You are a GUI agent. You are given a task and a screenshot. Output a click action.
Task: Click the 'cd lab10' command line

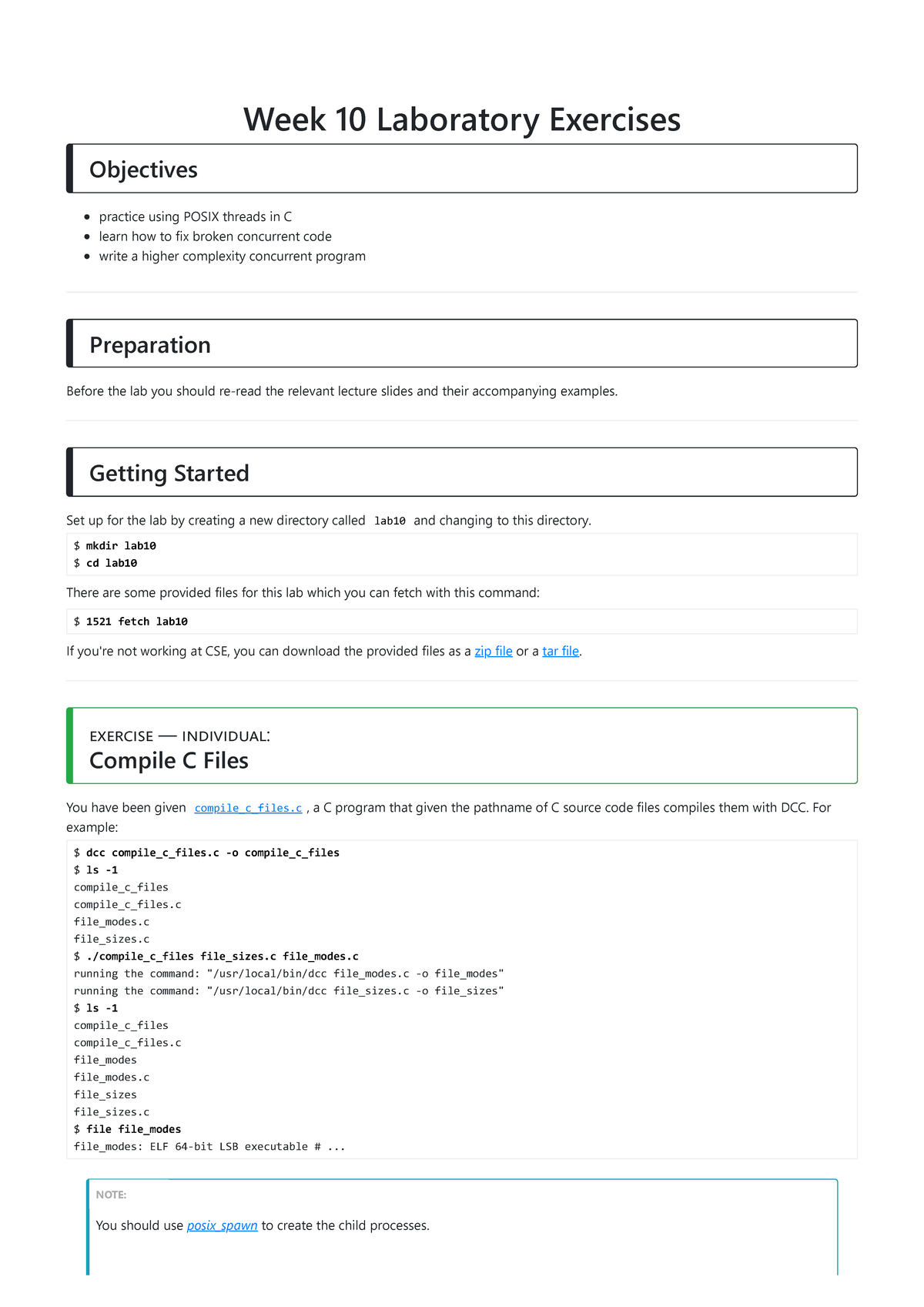pos(112,564)
